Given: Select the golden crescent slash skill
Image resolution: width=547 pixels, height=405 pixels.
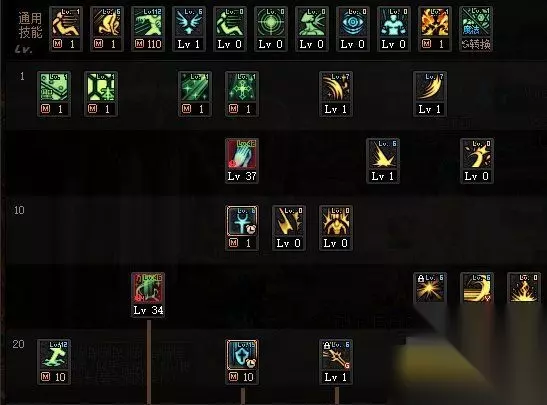Looking at the screenshot, I should (477, 288).
